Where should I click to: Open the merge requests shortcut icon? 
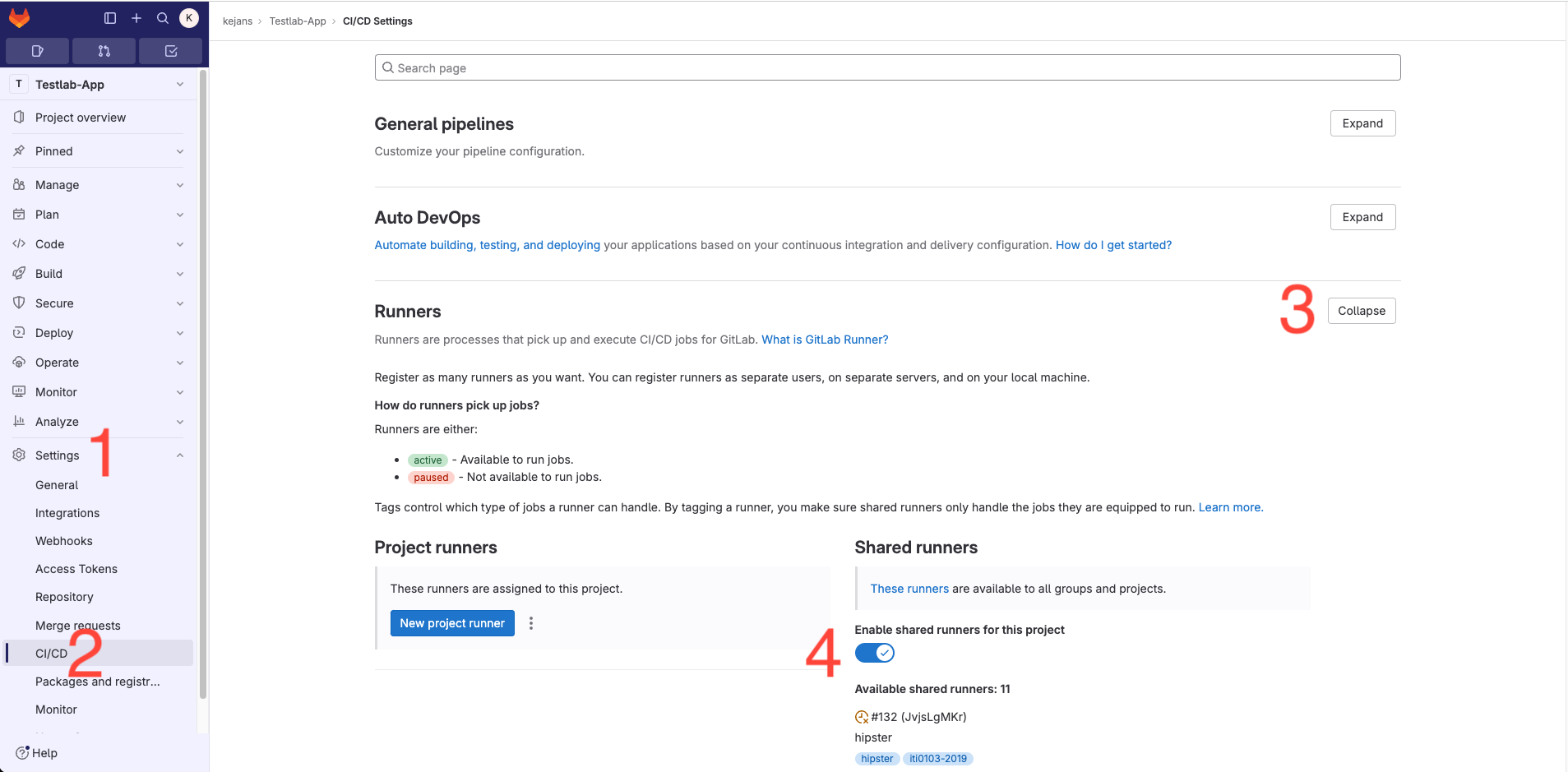(x=104, y=51)
